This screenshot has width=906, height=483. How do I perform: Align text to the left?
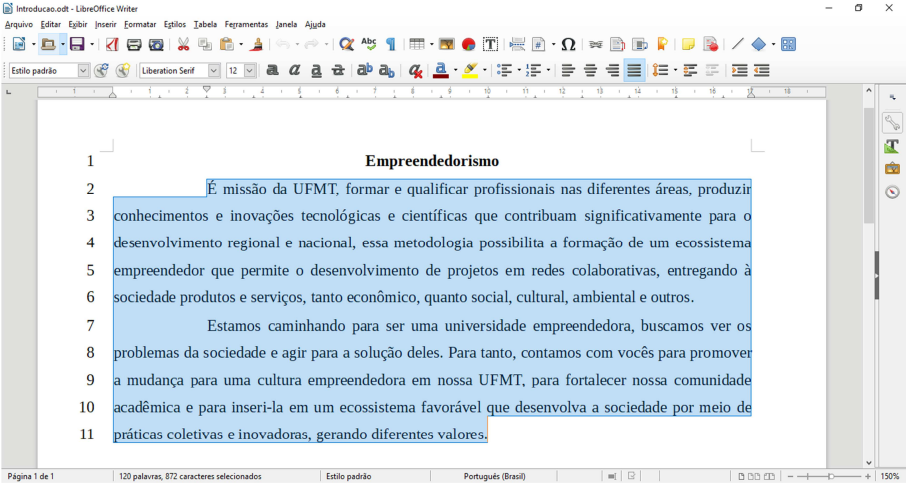[x=569, y=70]
